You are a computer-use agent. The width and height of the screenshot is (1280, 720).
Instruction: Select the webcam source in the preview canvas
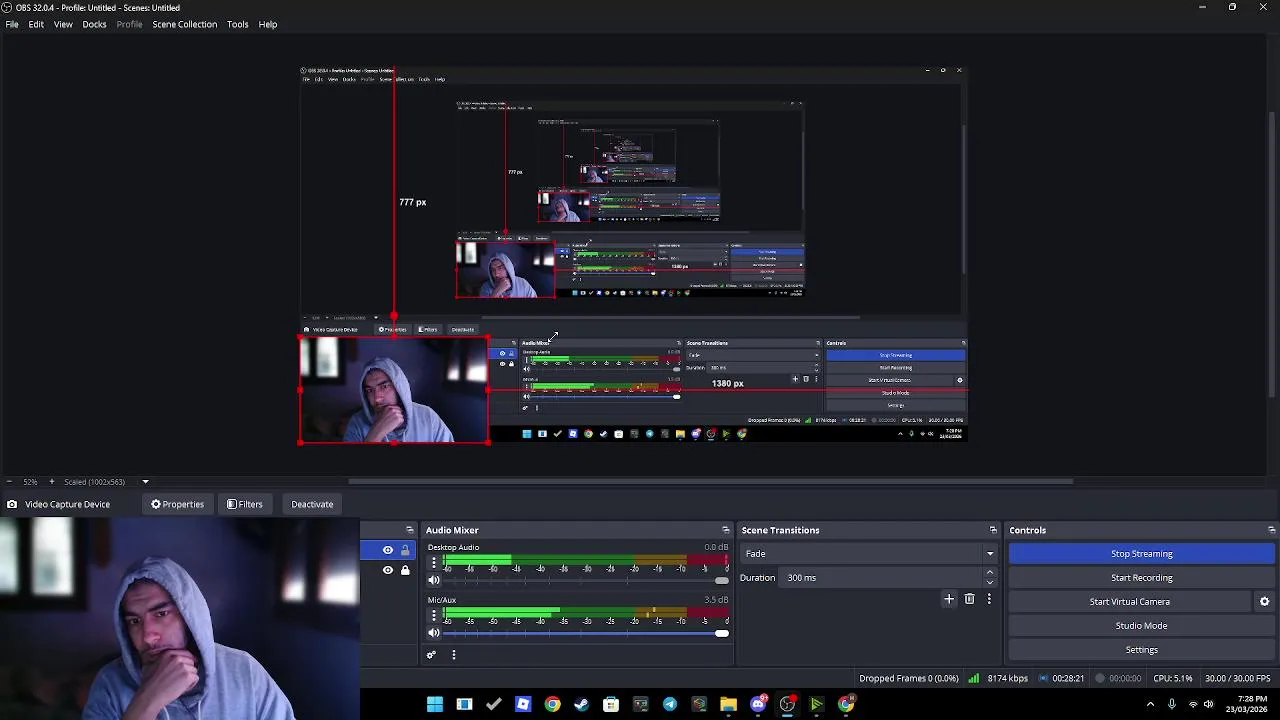(394, 390)
